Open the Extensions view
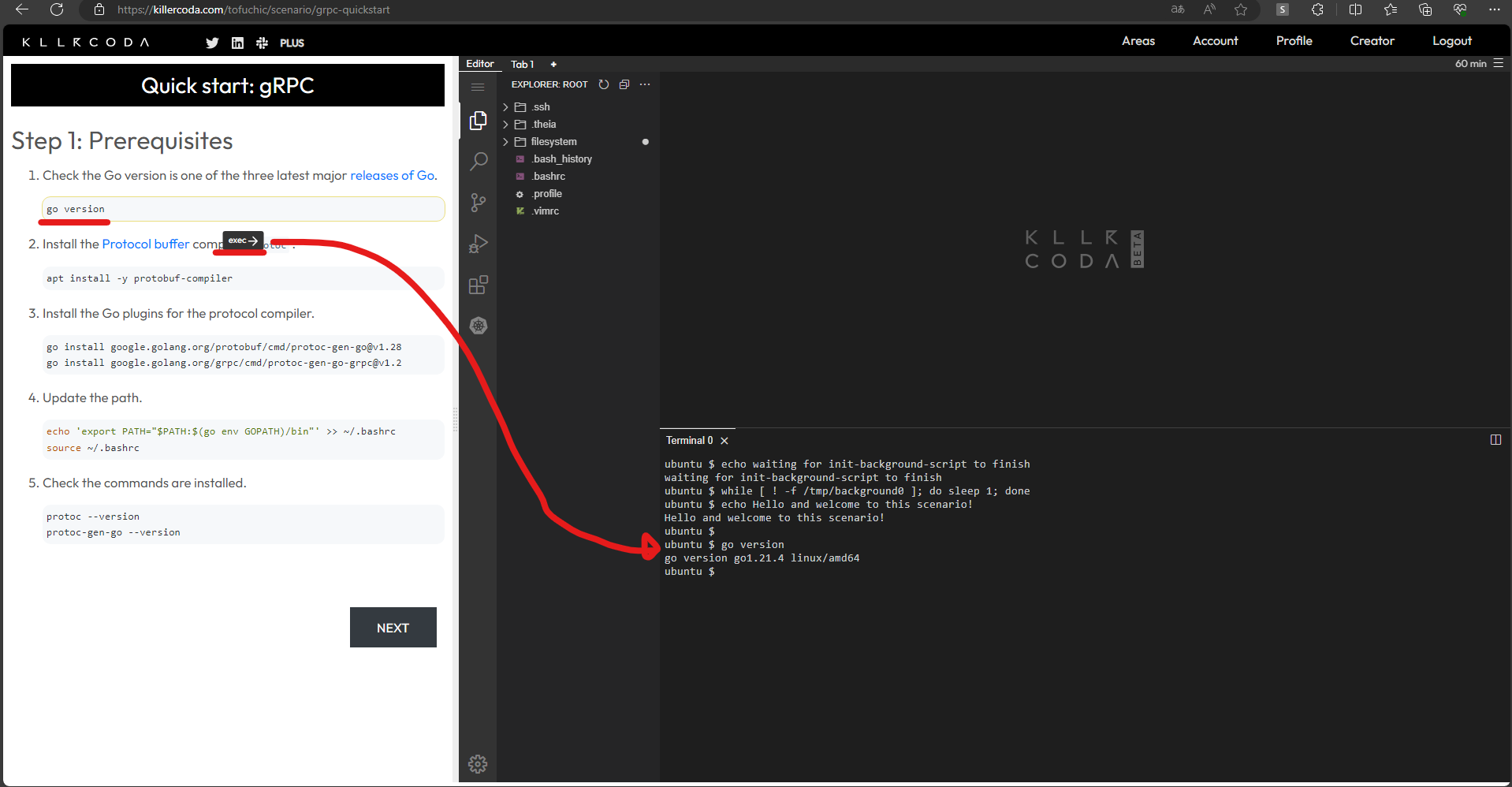This screenshot has height=787, width=1512. click(478, 285)
